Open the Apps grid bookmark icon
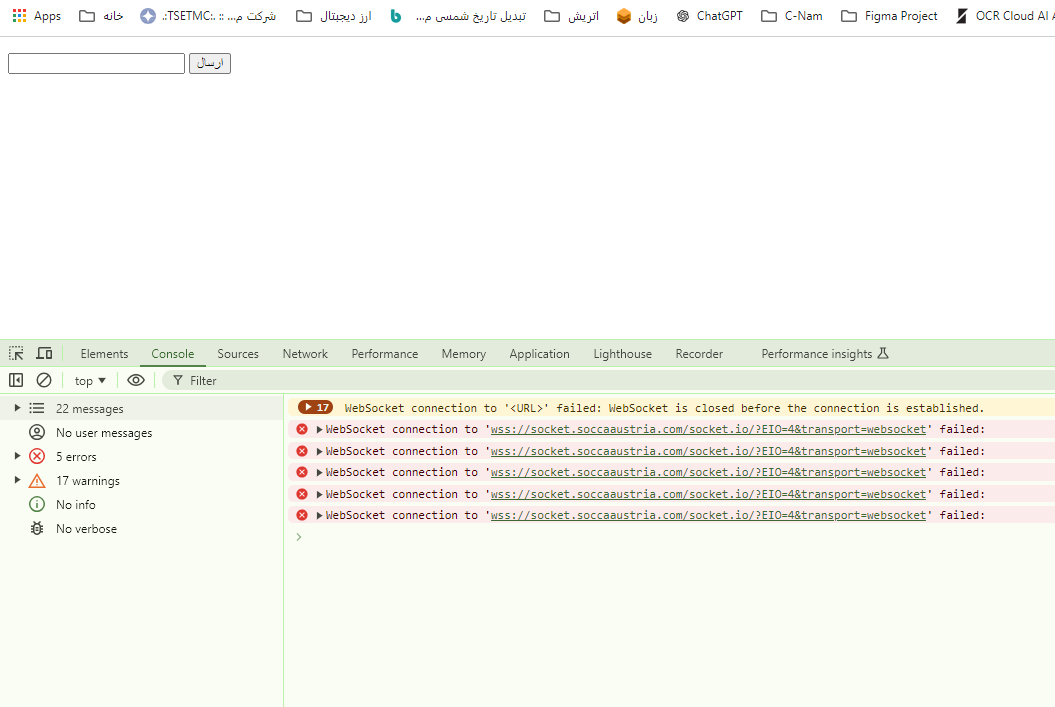The width and height of the screenshot is (1055, 707). (x=20, y=15)
